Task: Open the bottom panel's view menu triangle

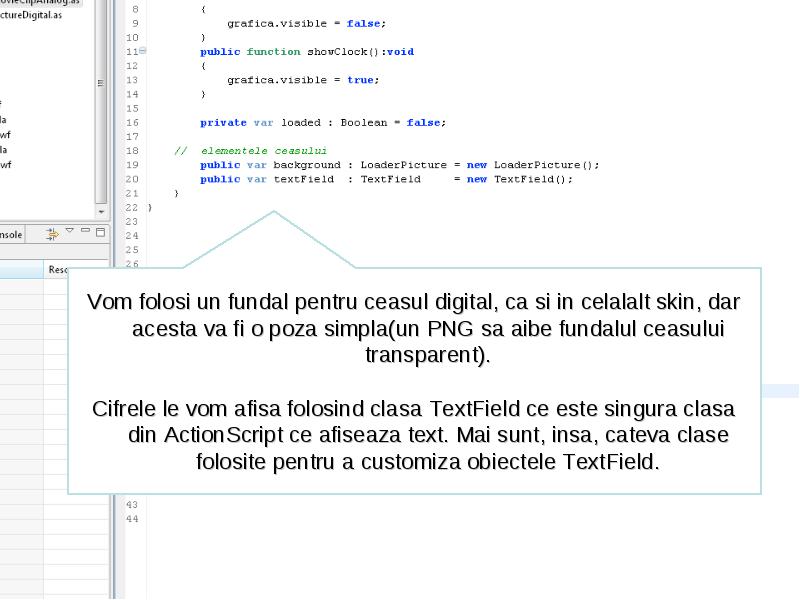Action: pyautogui.click(x=70, y=231)
